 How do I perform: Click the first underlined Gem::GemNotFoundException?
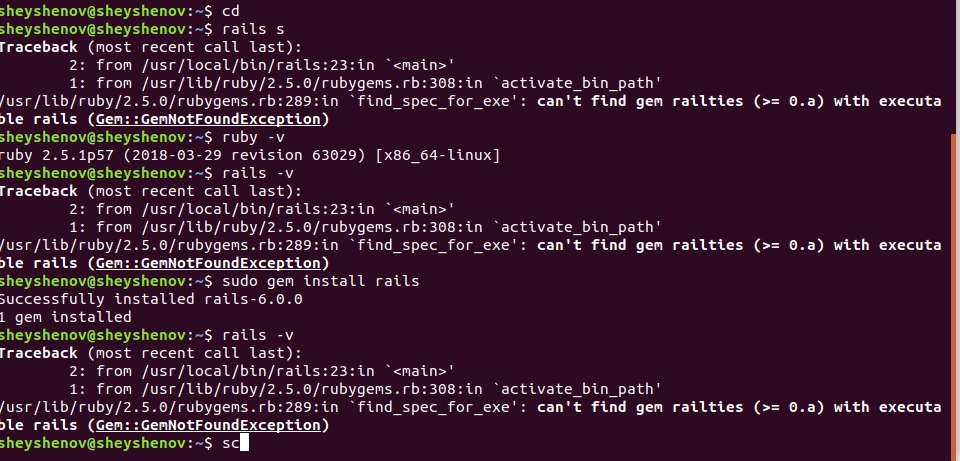tap(209, 119)
